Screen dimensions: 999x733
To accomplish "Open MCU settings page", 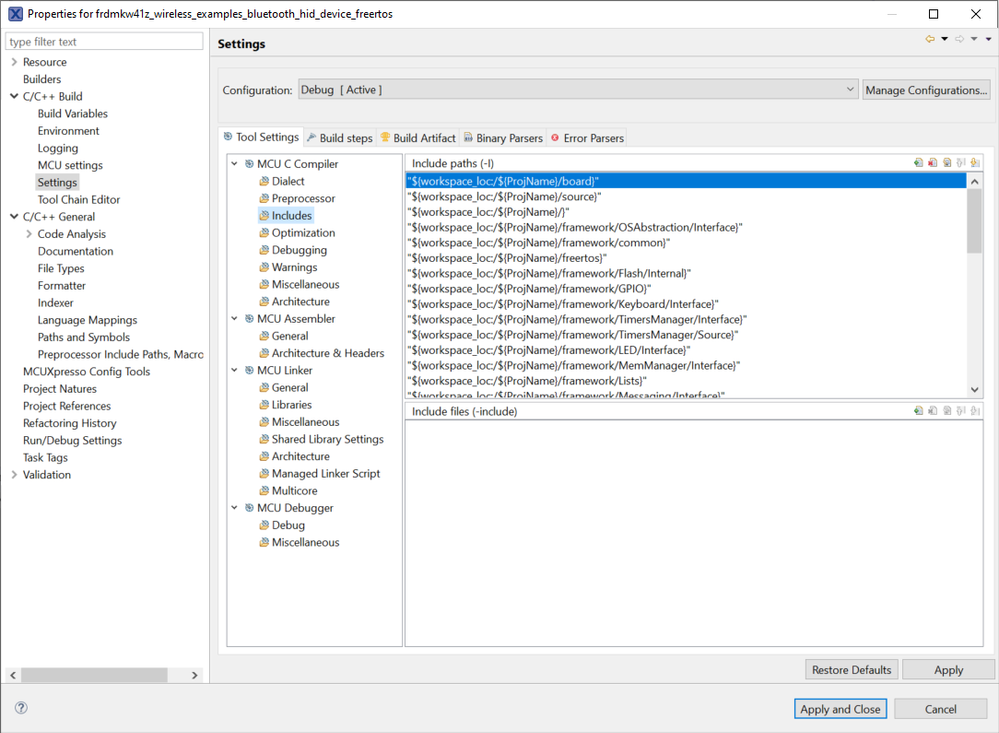I will click(x=70, y=165).
